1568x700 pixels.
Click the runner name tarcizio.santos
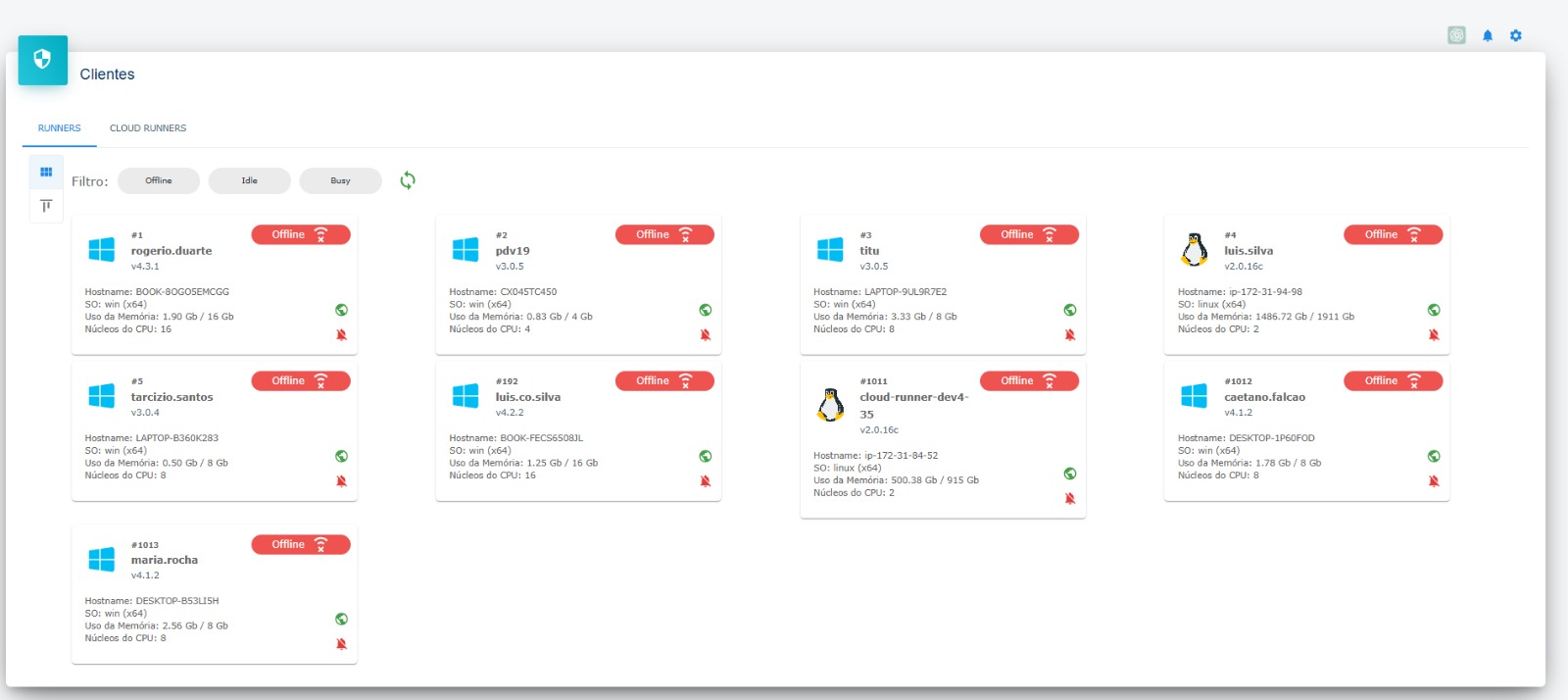coord(172,397)
